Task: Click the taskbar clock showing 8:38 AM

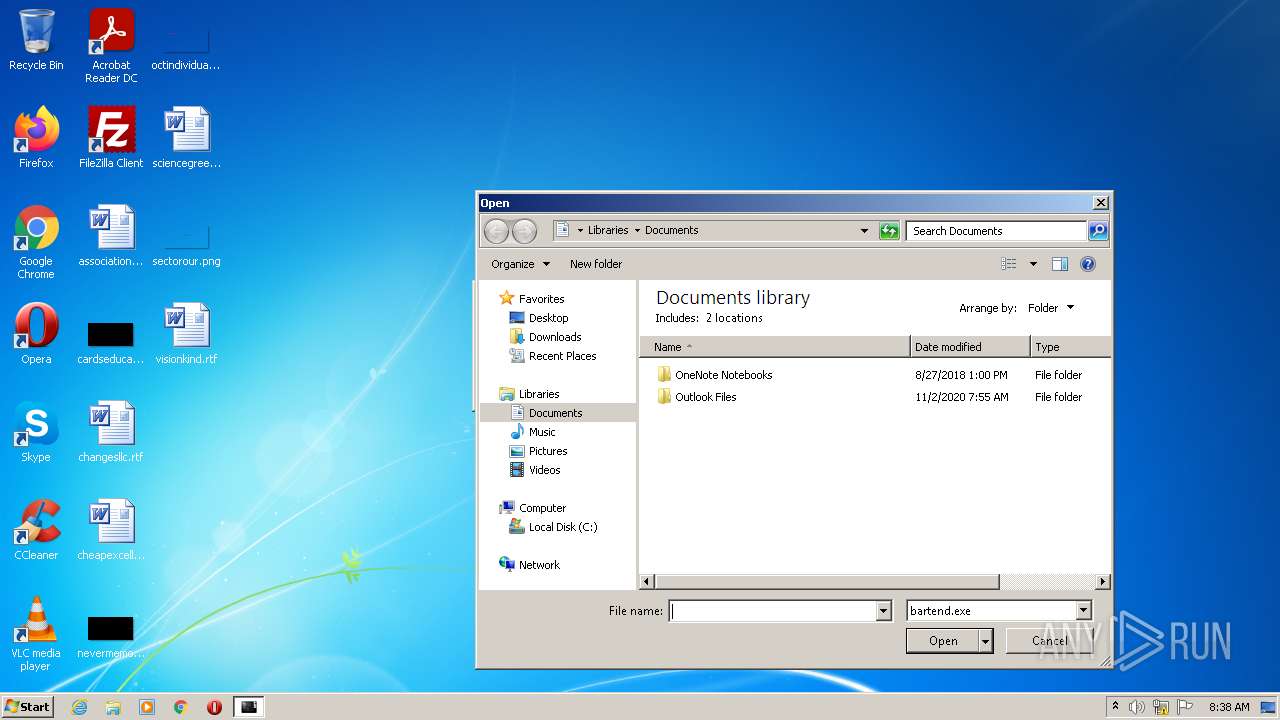Action: (x=1228, y=707)
